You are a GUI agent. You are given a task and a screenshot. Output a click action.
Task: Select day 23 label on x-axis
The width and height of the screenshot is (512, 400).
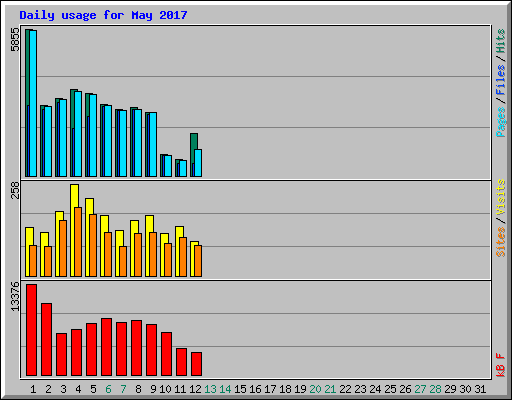[360, 389]
